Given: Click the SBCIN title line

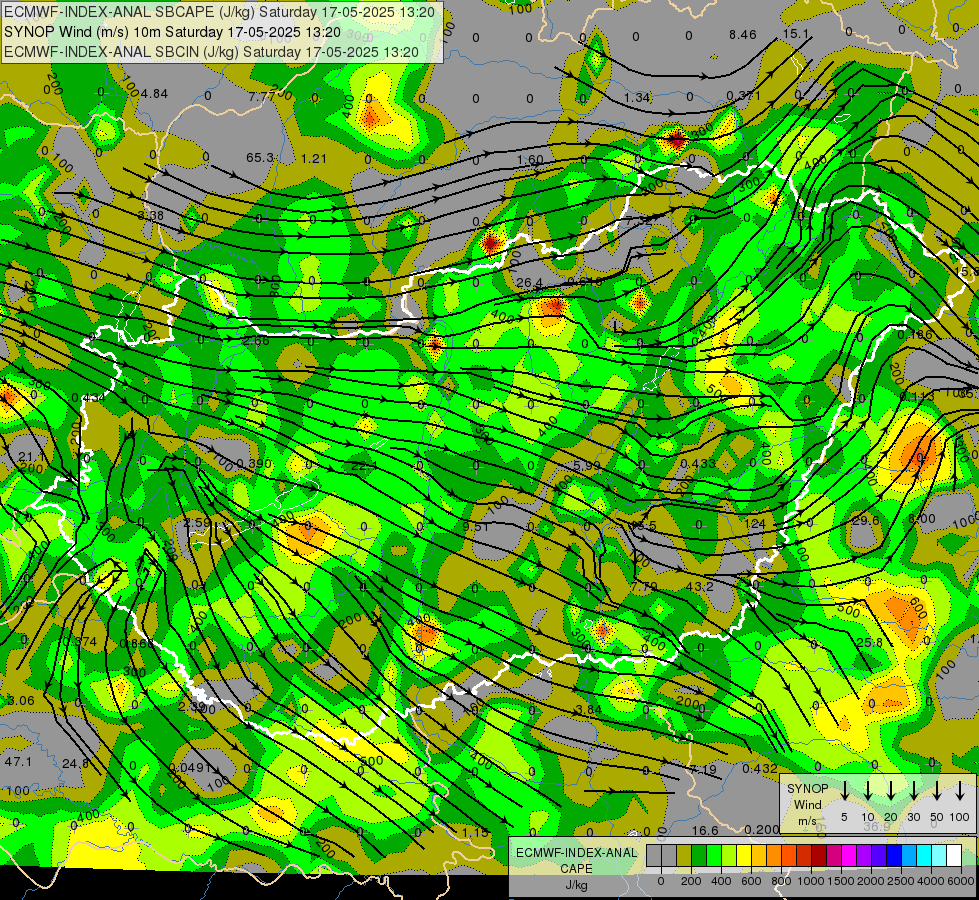Looking at the screenshot, I should point(211,52).
